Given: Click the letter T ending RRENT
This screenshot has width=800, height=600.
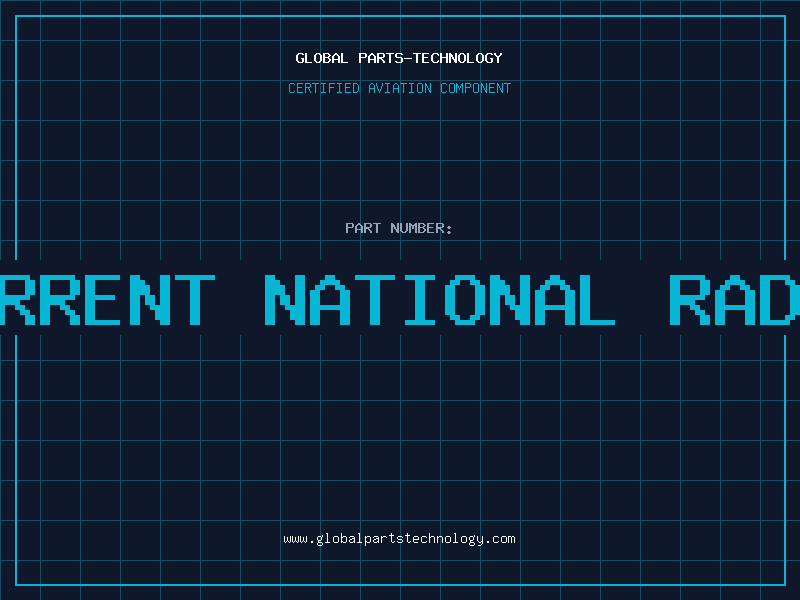Looking at the screenshot, I should tap(189, 300).
